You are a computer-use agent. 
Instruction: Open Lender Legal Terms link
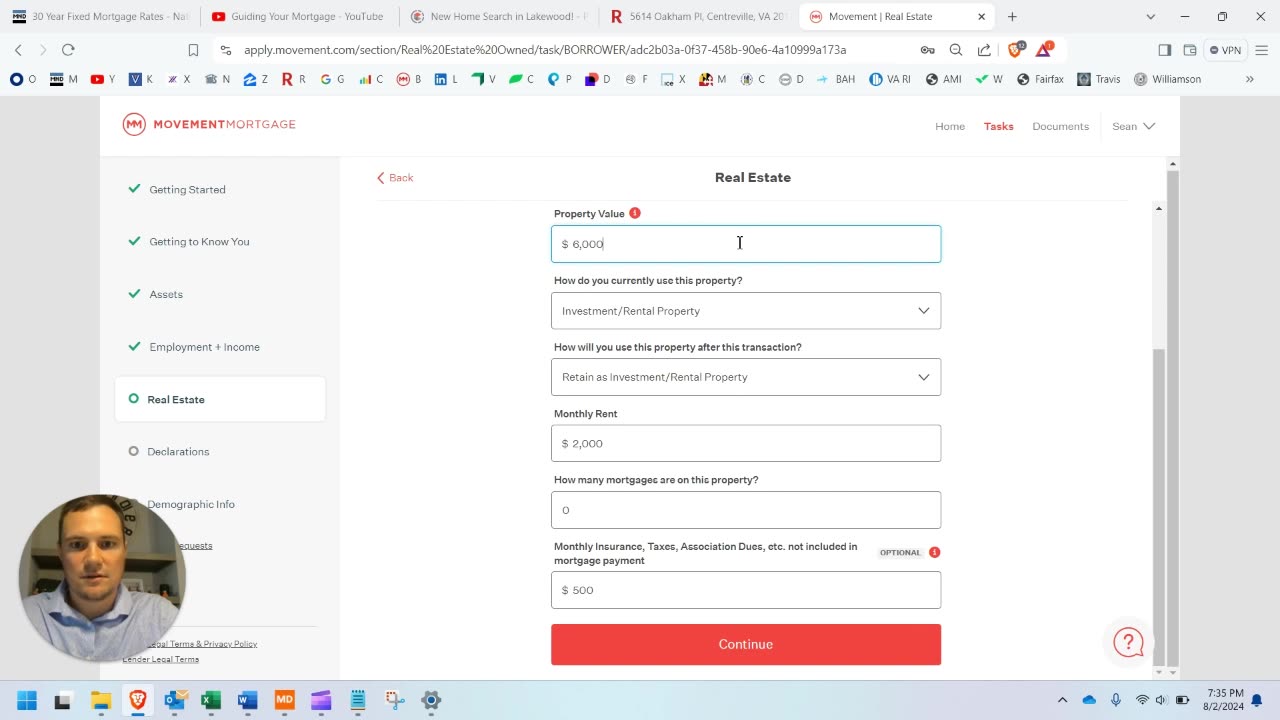click(161, 659)
